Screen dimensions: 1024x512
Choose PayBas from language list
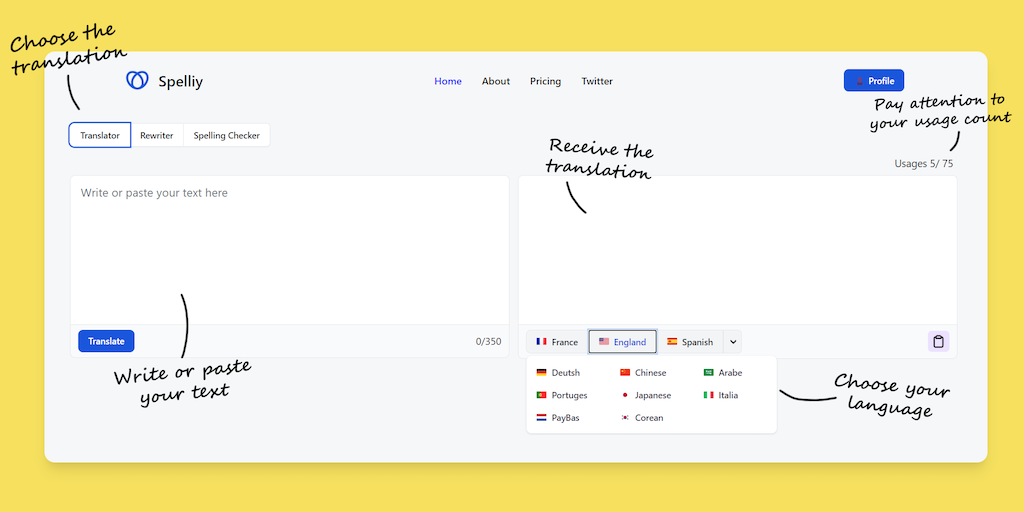(x=558, y=417)
